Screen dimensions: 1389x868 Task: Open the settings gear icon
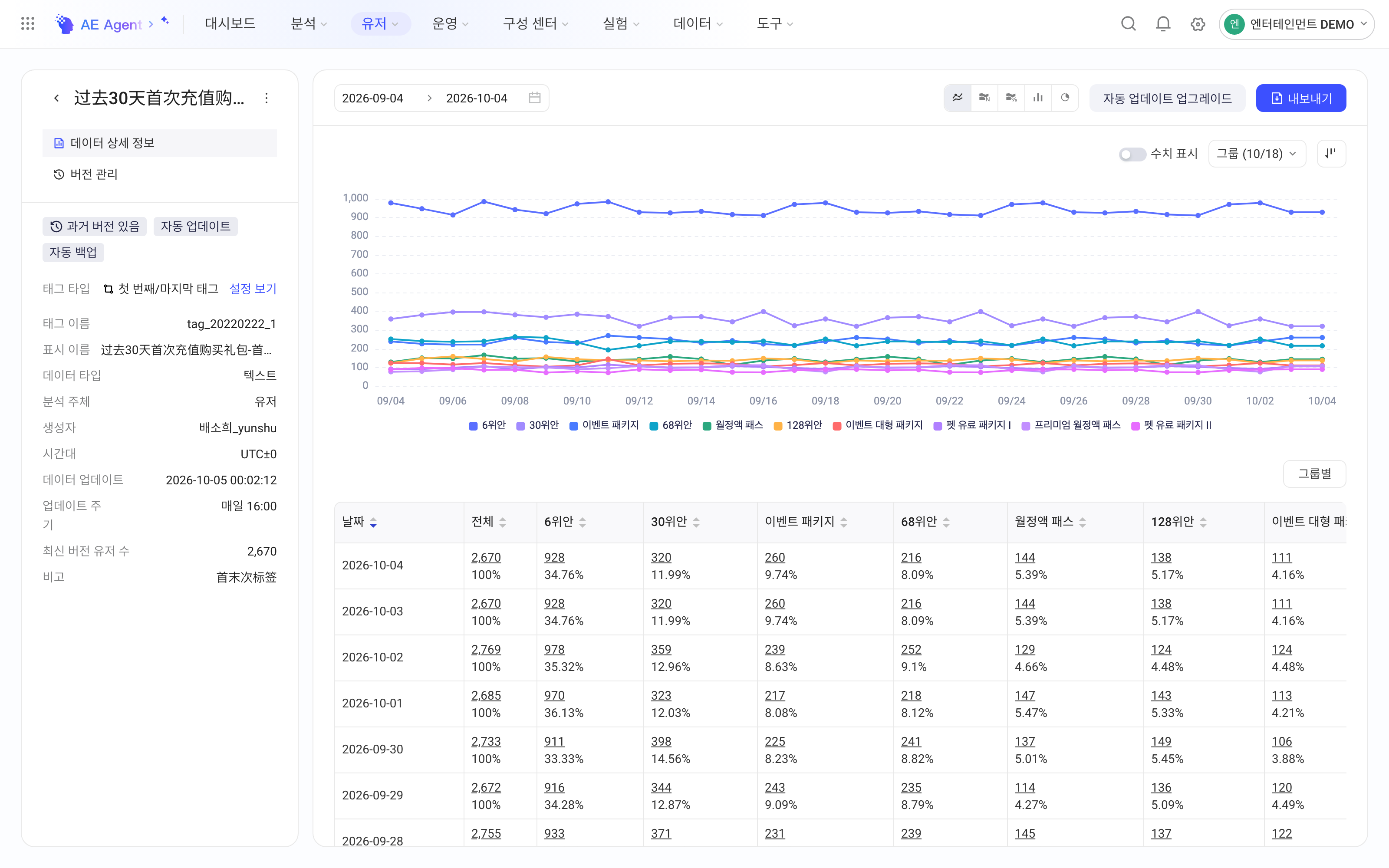coord(1197,24)
